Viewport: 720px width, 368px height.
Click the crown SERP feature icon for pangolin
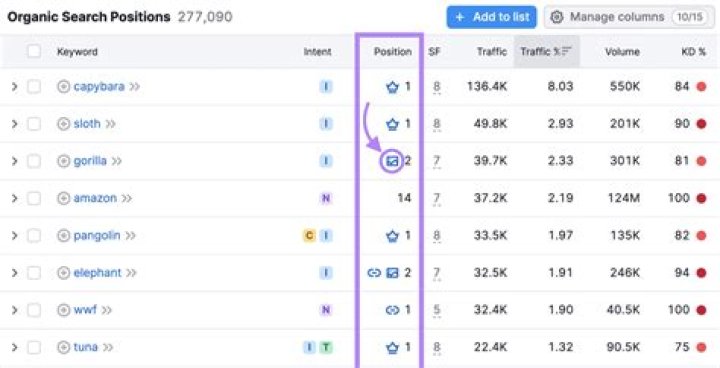coord(392,236)
